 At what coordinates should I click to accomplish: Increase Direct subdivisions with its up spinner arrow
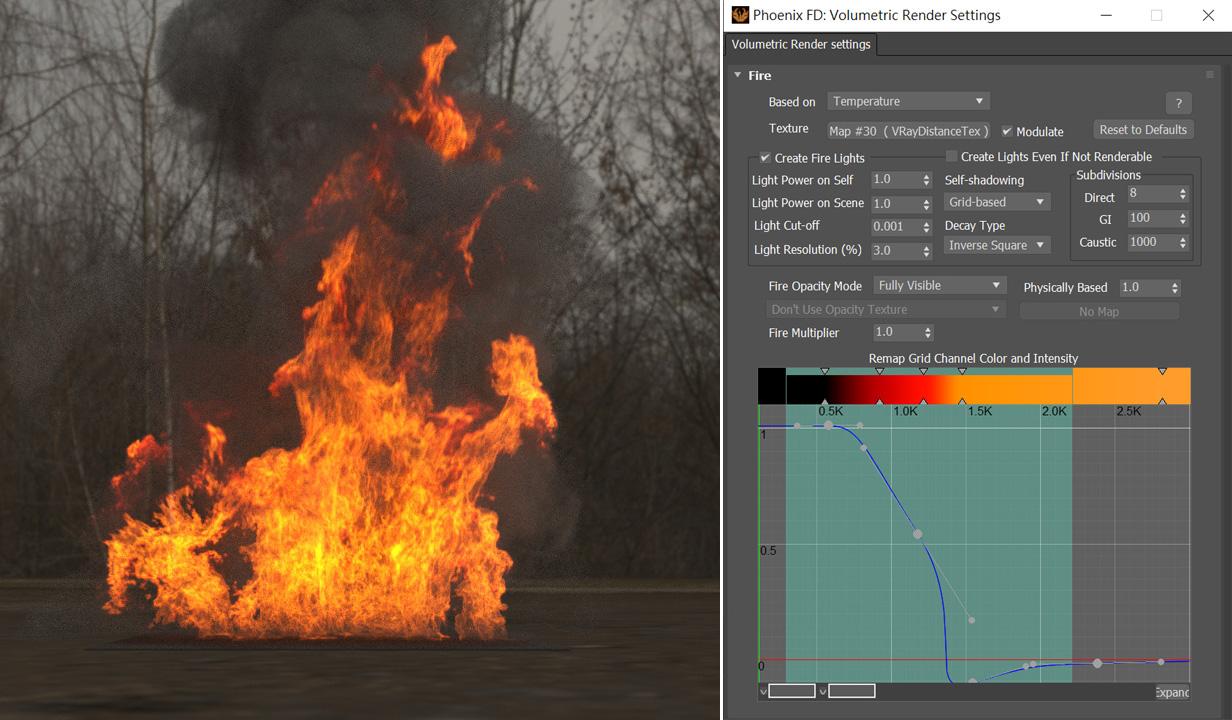click(1181, 189)
